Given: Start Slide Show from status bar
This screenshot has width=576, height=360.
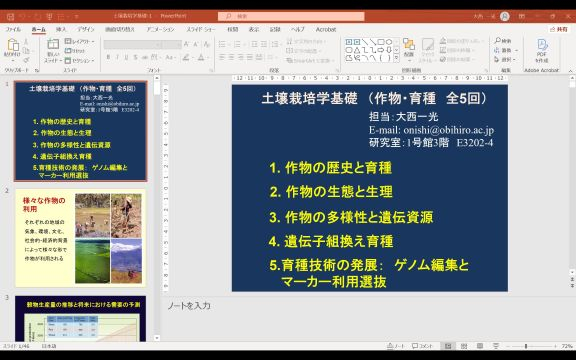Looking at the screenshot, I should point(496,346).
